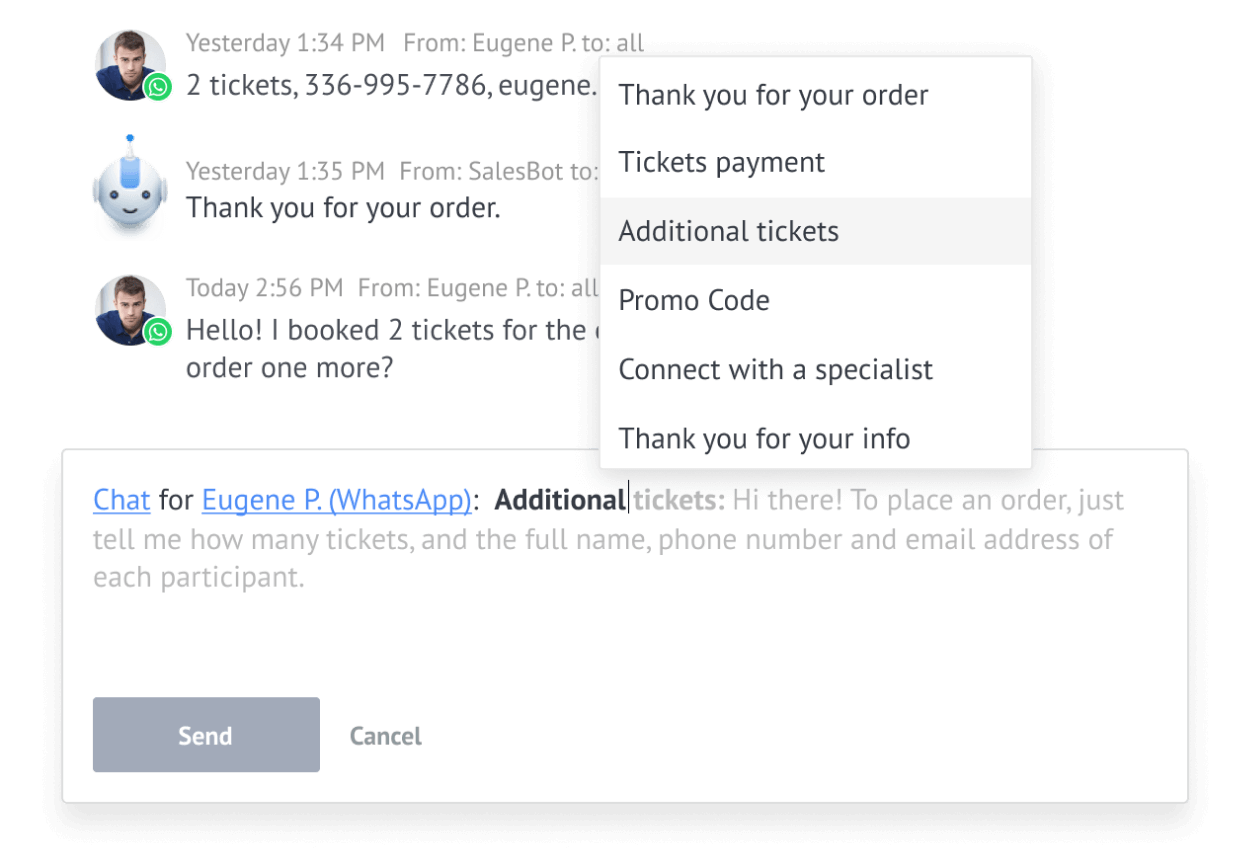
Task: Choose 'Connect with a specialist' from the list
Action: 815,369
